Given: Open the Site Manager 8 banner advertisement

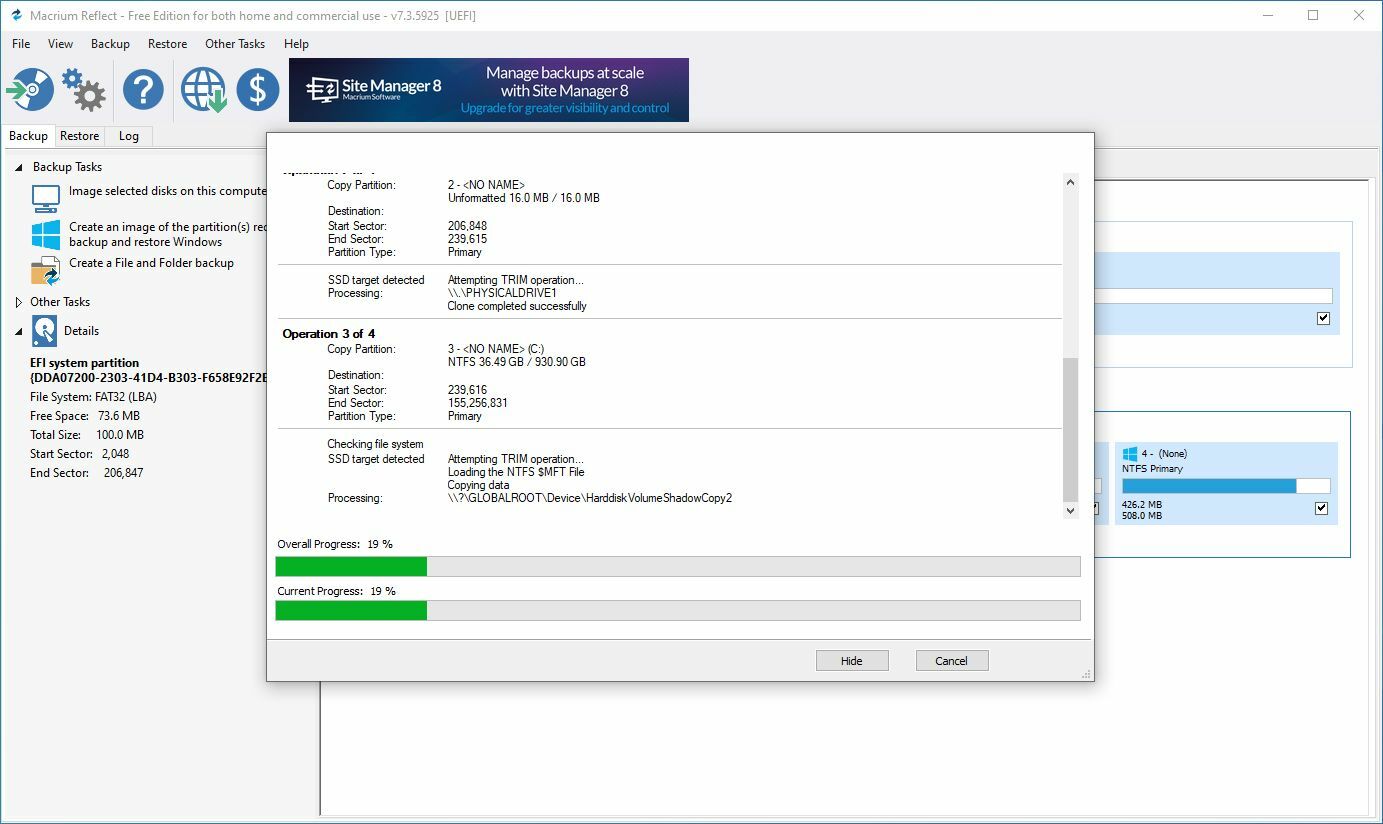Looking at the screenshot, I should click(x=489, y=90).
